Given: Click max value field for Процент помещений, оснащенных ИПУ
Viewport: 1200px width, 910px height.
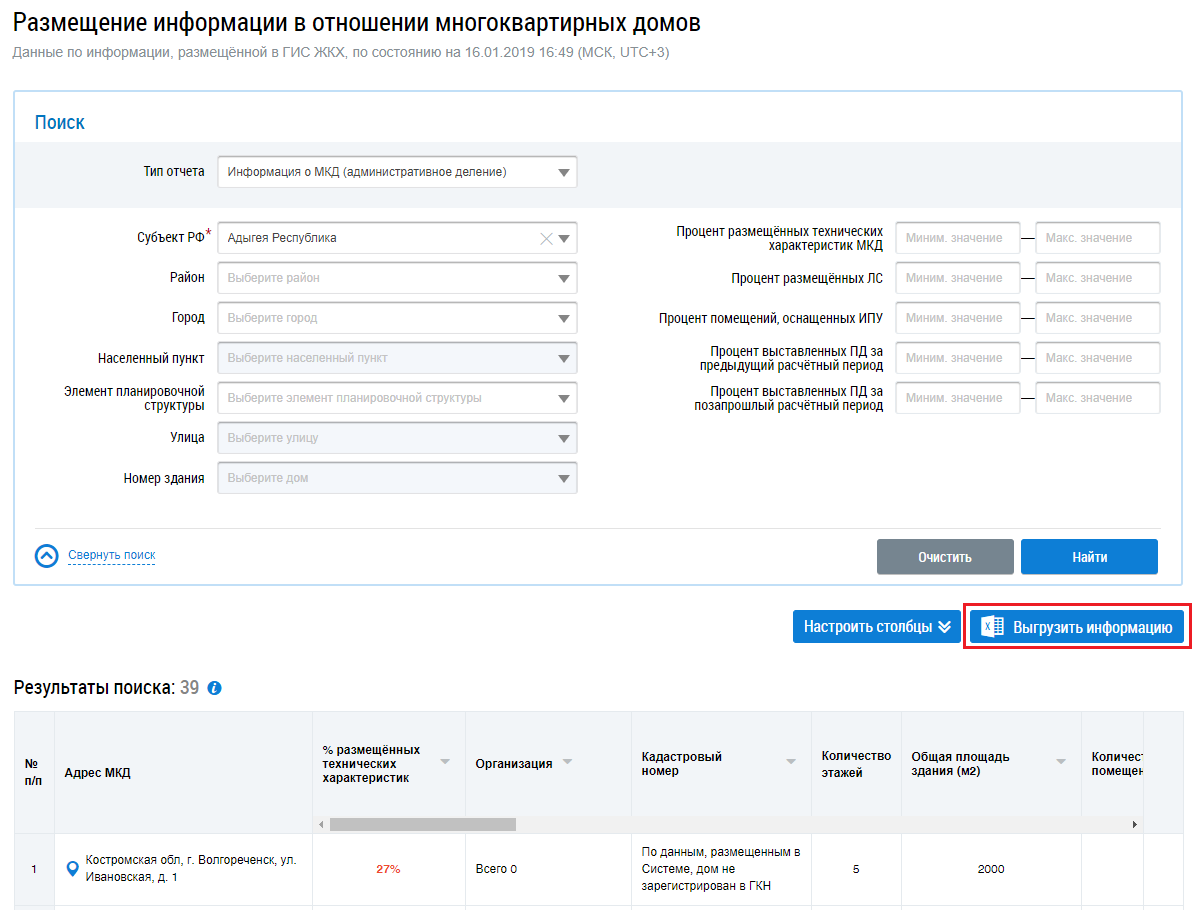Looking at the screenshot, I should pos(1098,318).
